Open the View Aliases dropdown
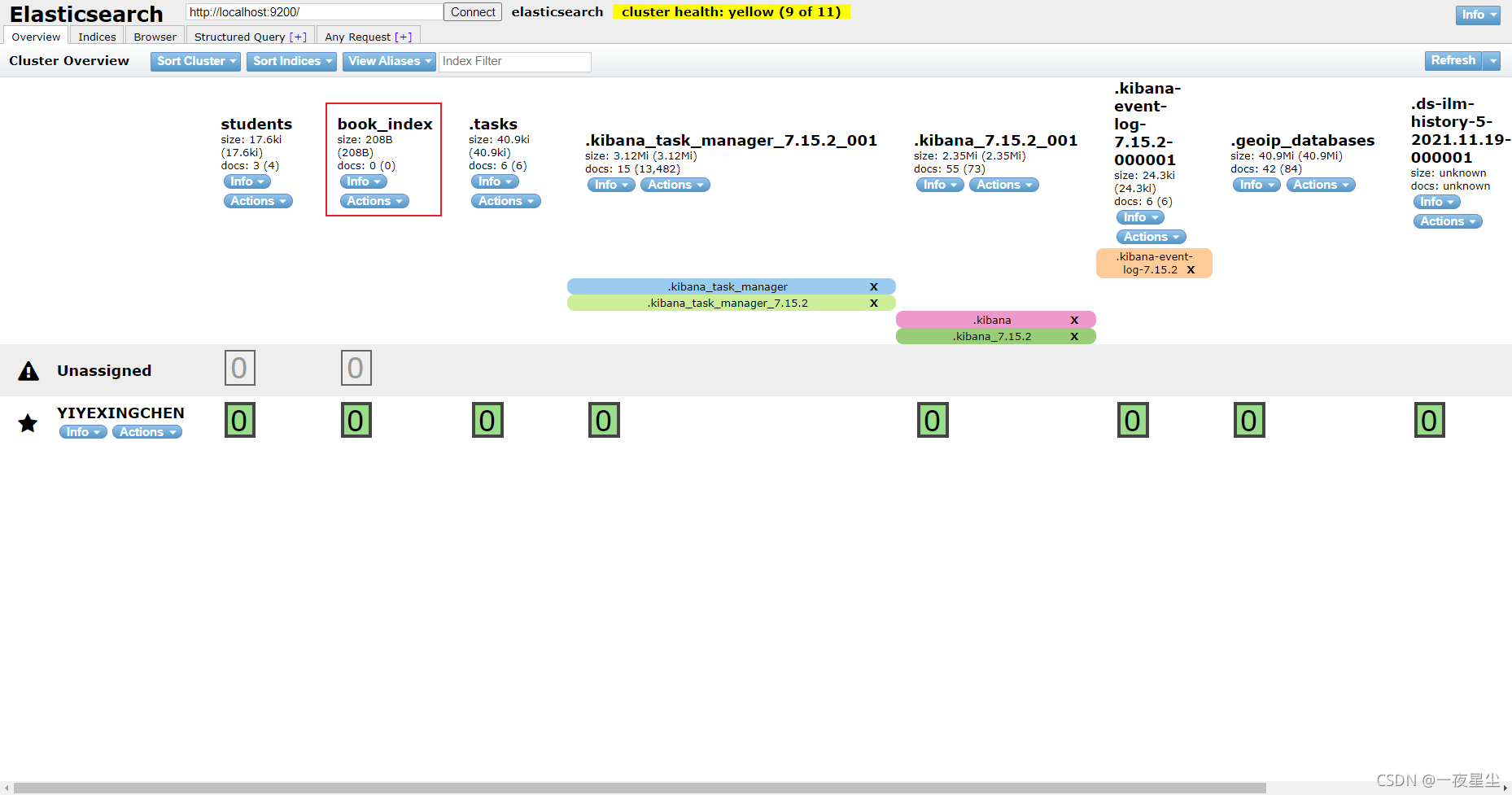 (x=389, y=61)
